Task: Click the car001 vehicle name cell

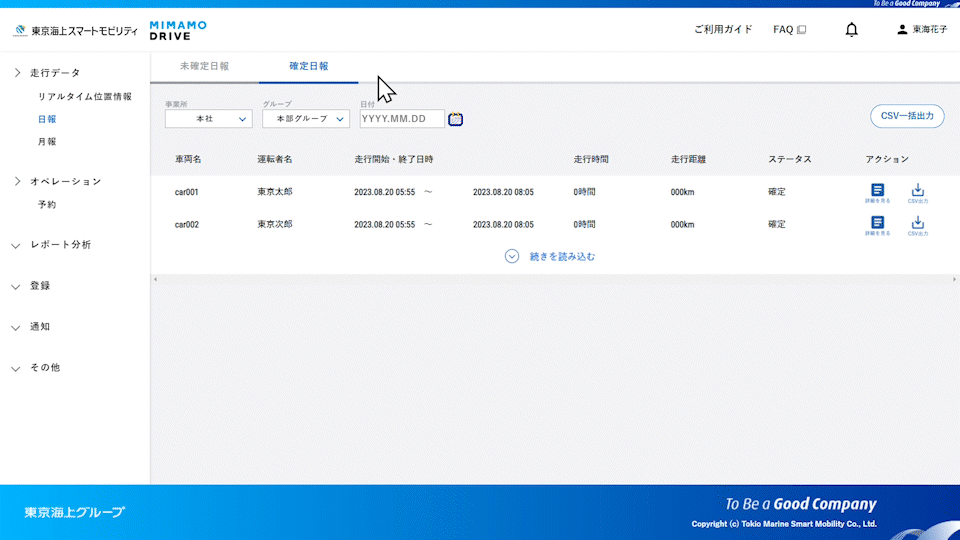Action: 187,192
